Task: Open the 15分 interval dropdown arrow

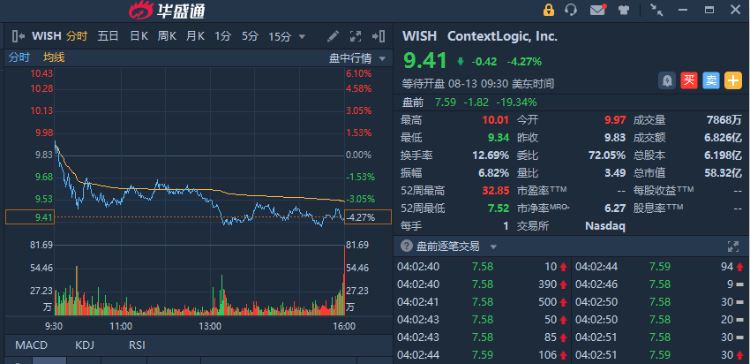Action: pyautogui.click(x=302, y=36)
